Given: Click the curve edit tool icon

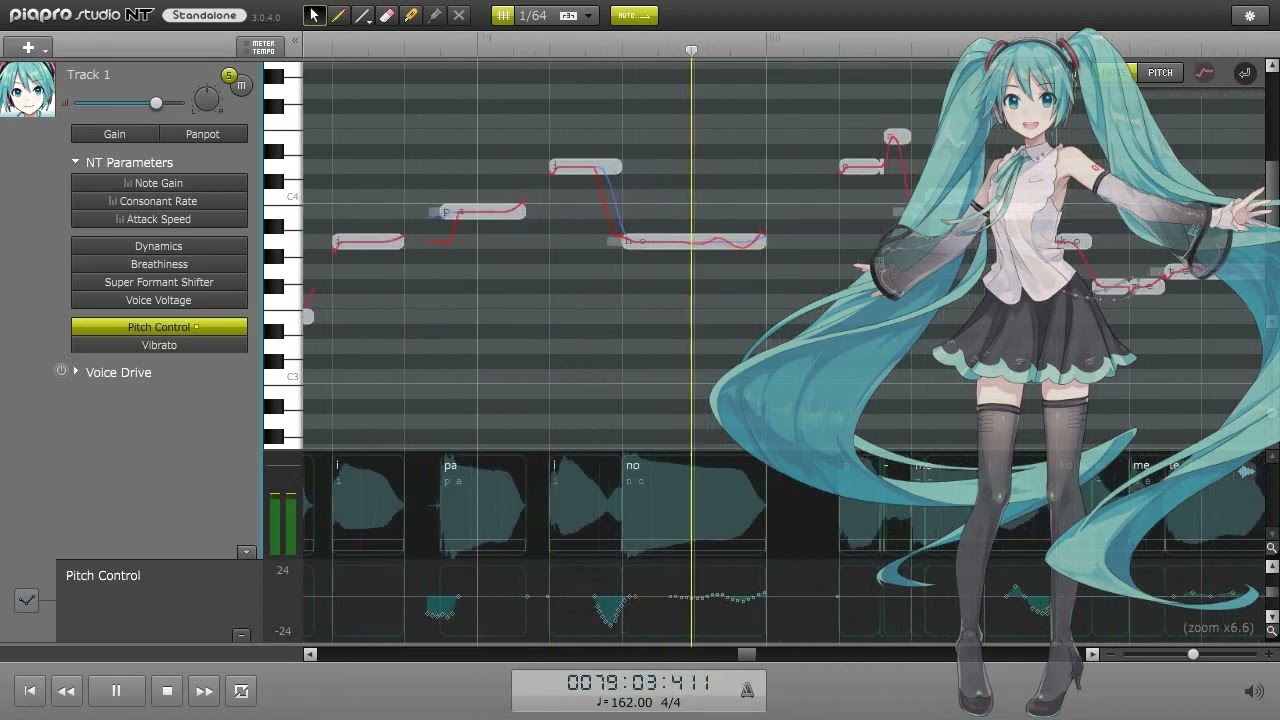Looking at the screenshot, I should (x=27, y=600).
